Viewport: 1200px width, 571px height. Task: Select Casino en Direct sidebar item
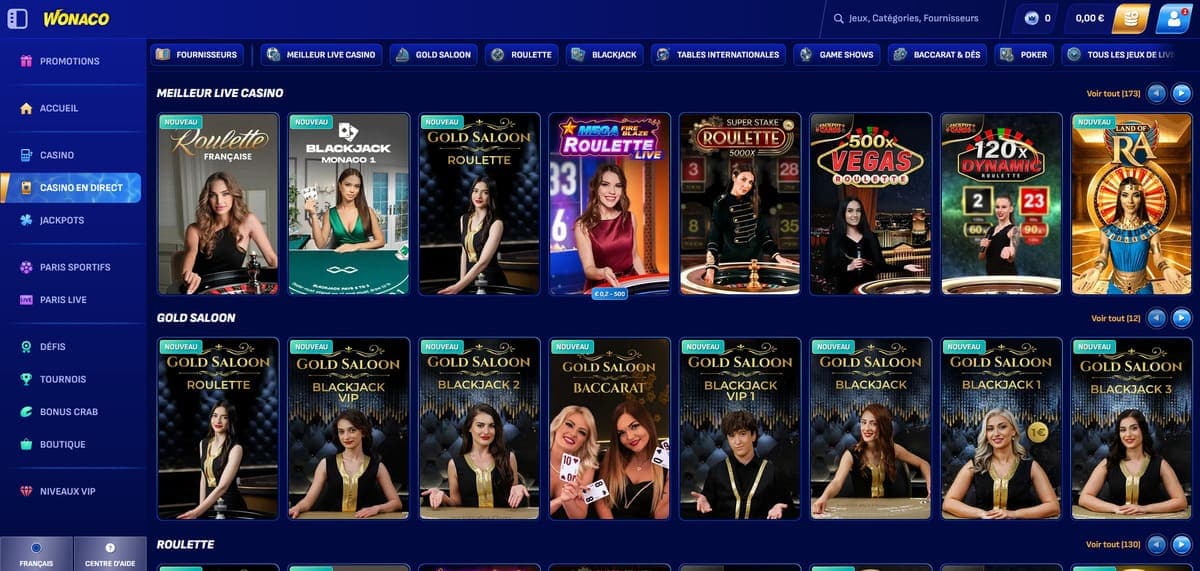point(71,187)
